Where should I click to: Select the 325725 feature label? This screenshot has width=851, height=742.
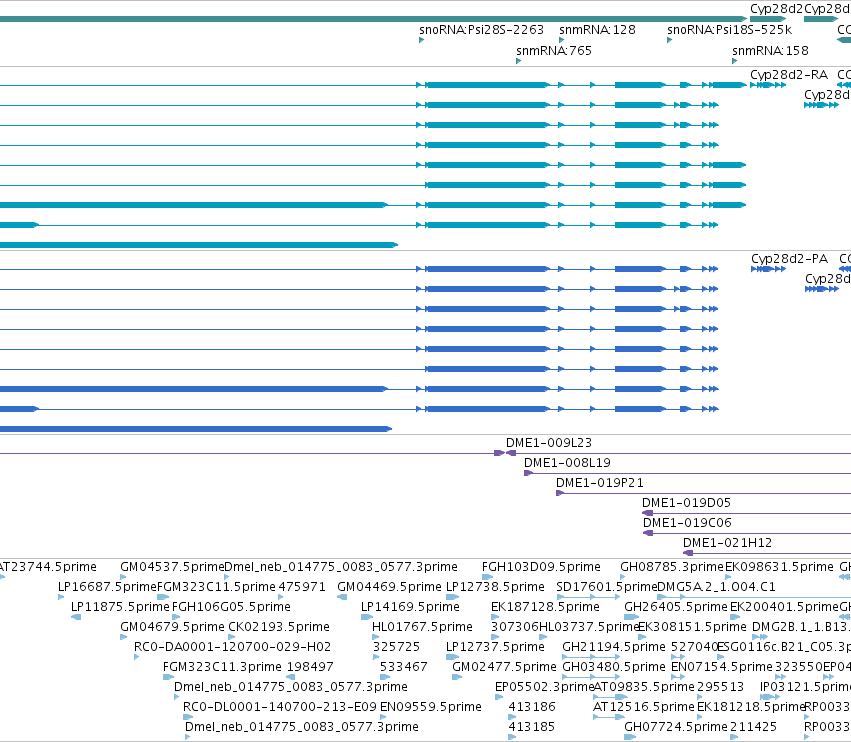click(396, 648)
